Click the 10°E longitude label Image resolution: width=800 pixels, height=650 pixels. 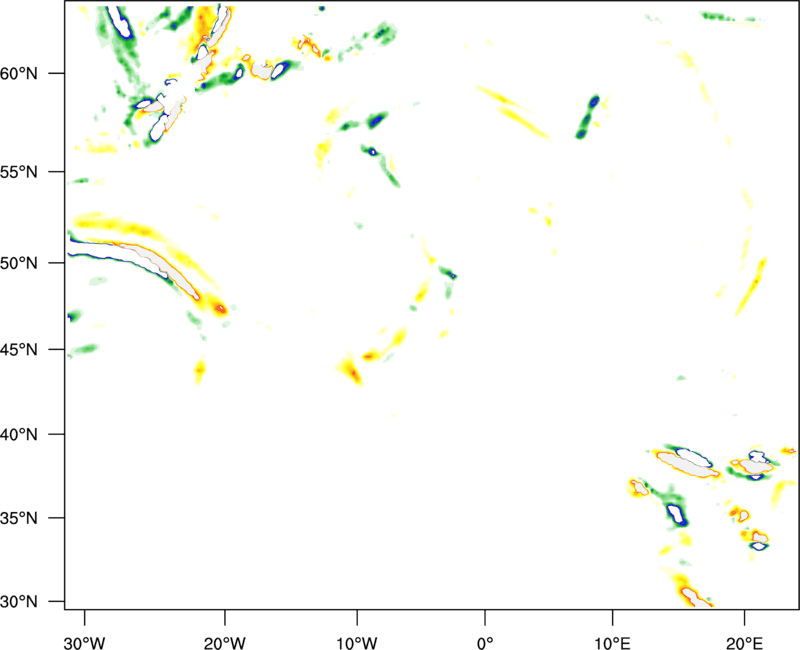point(612,643)
